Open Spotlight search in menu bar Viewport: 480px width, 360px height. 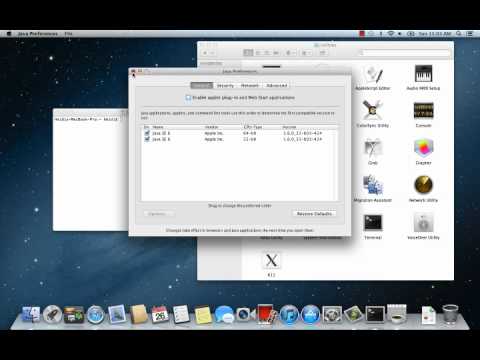pos(459,34)
